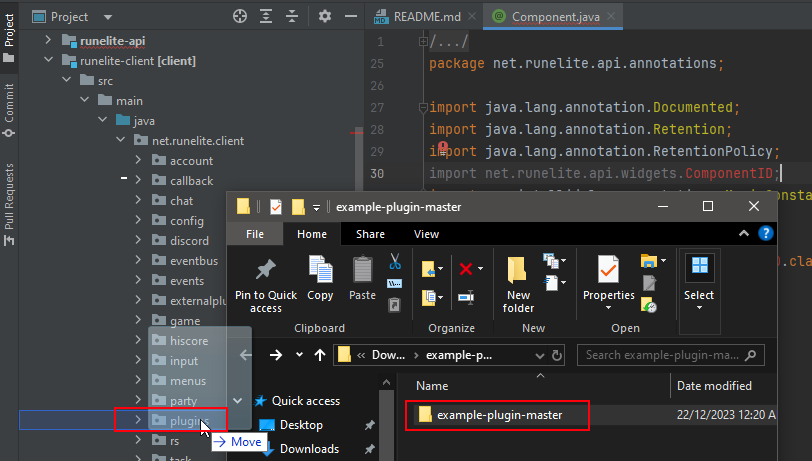Click Pin to Quick access in Explorer ribbon
The width and height of the screenshot is (812, 461).
coord(266,285)
